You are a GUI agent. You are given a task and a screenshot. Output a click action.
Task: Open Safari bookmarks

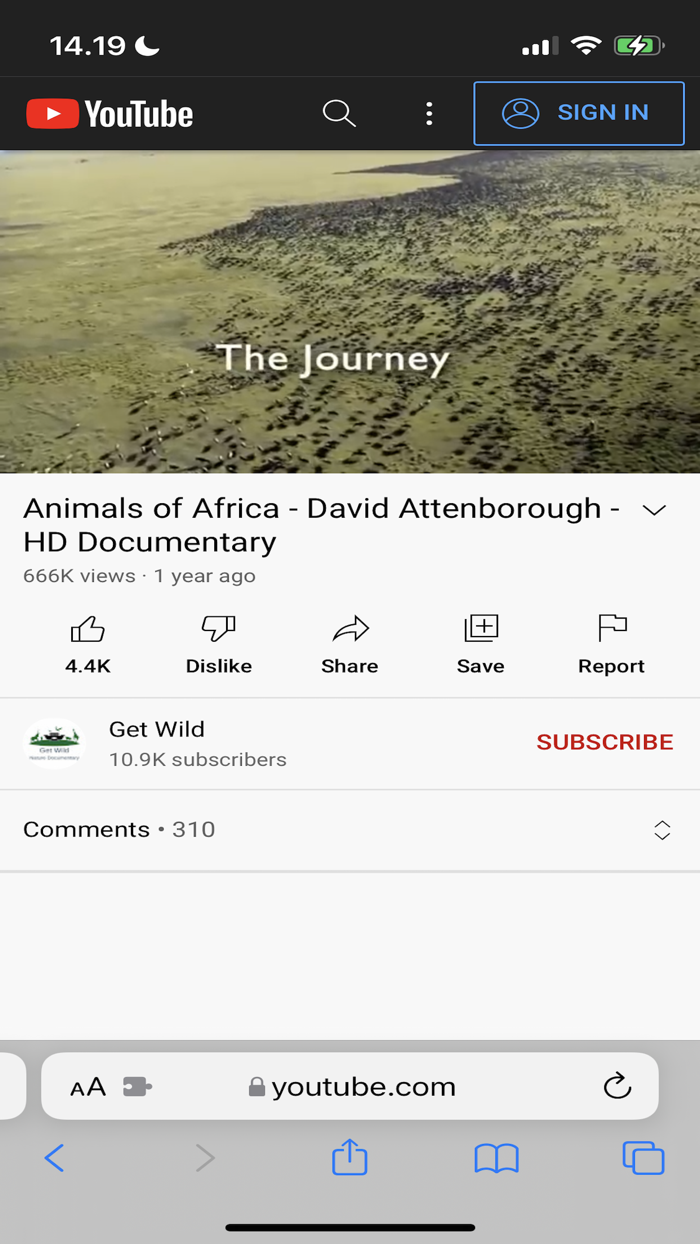496,1157
